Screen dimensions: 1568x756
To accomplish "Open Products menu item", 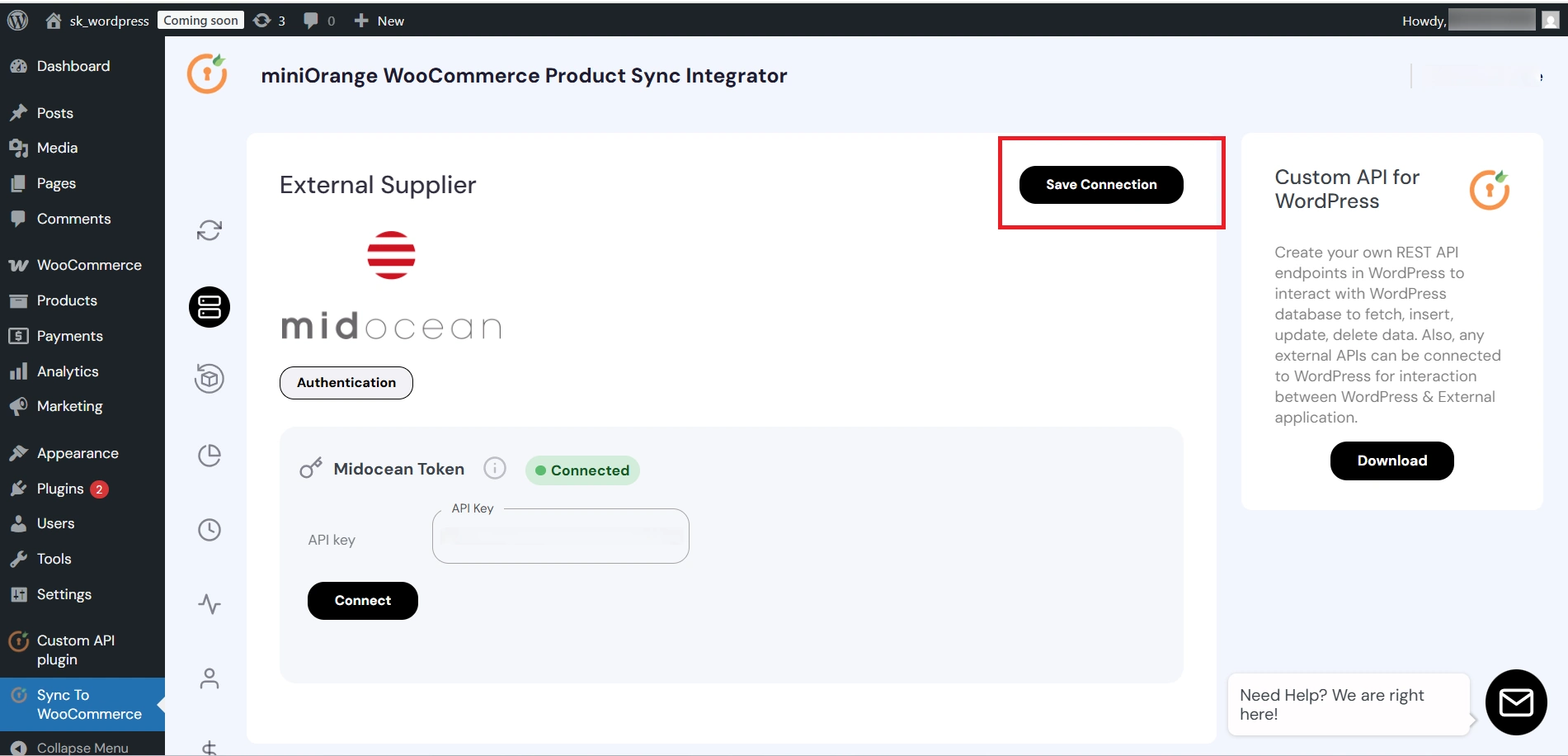I will point(82,300).
